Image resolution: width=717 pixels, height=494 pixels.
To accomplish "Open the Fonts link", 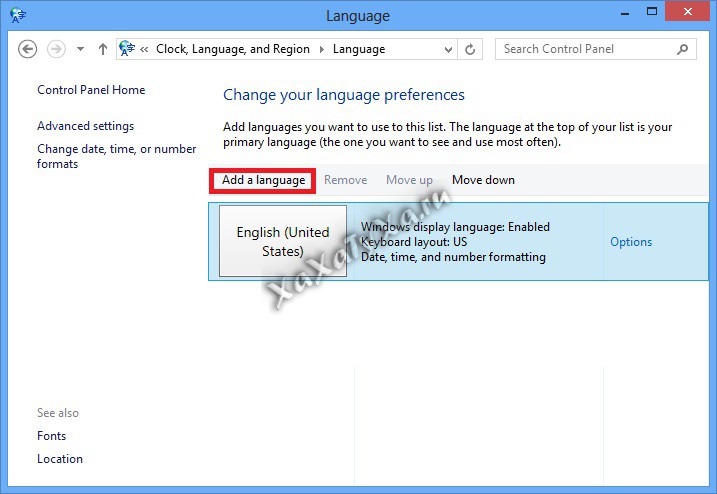I will coord(52,435).
